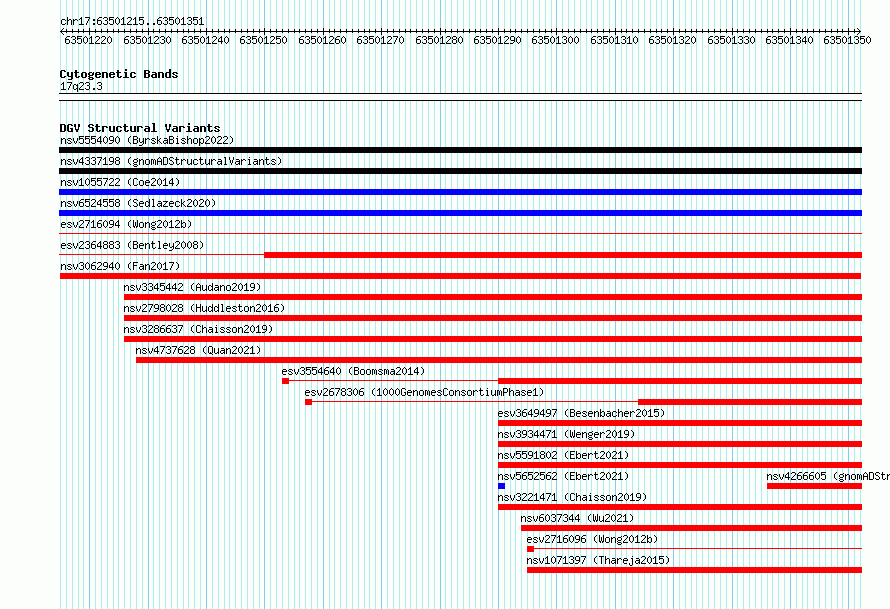Select the nsv1055722 (Coe2014) label
Image resolution: width=890 pixels, height=609 pixels.
coord(120,182)
